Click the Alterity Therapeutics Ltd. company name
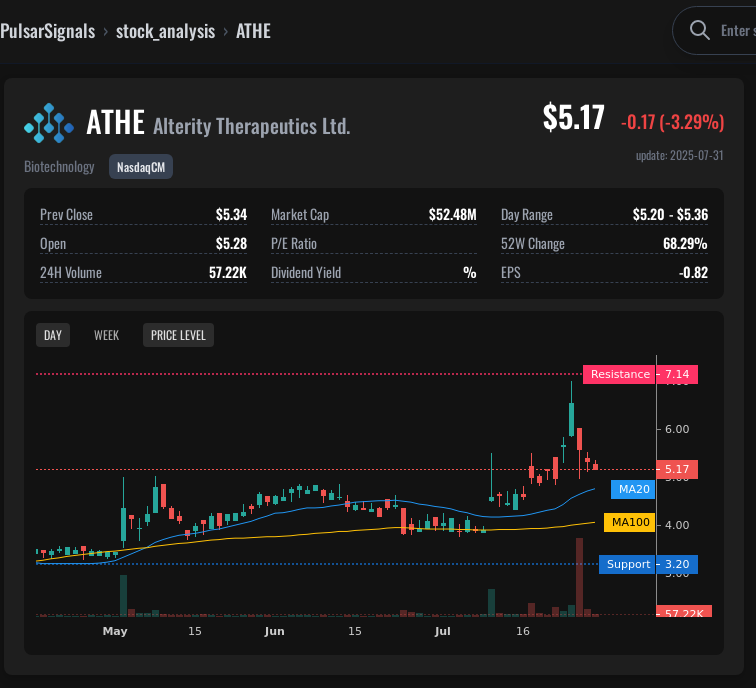The width and height of the screenshot is (756, 688). (x=252, y=126)
